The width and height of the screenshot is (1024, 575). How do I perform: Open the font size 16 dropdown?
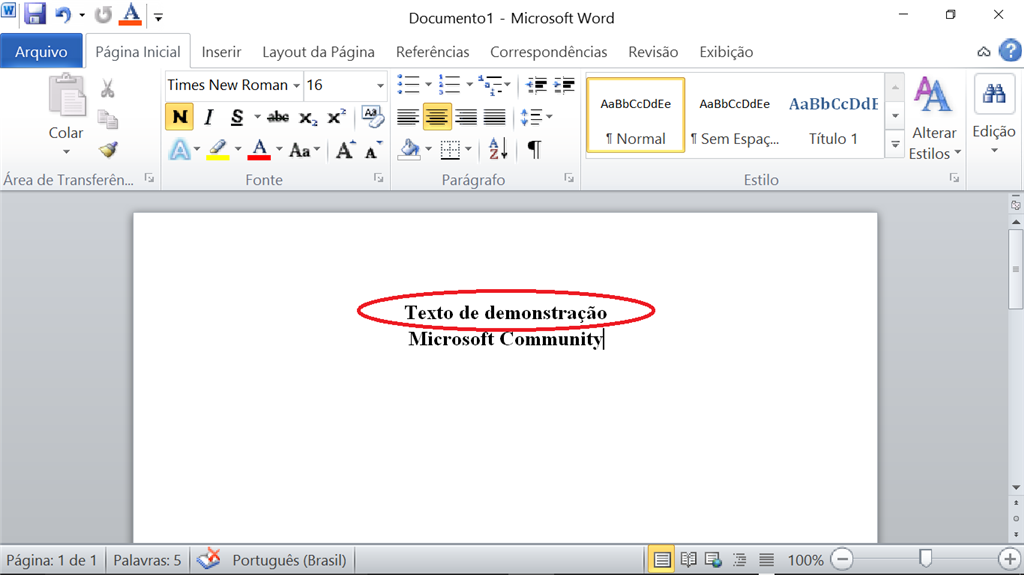[380, 86]
